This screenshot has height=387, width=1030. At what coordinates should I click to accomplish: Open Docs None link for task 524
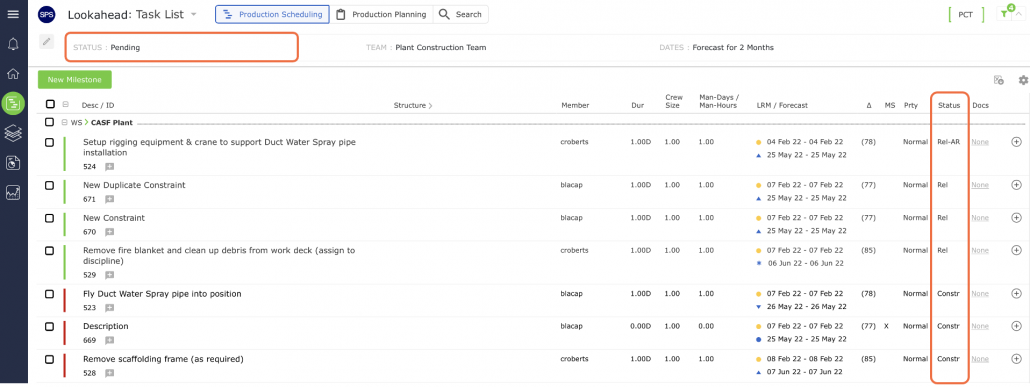pos(979,142)
